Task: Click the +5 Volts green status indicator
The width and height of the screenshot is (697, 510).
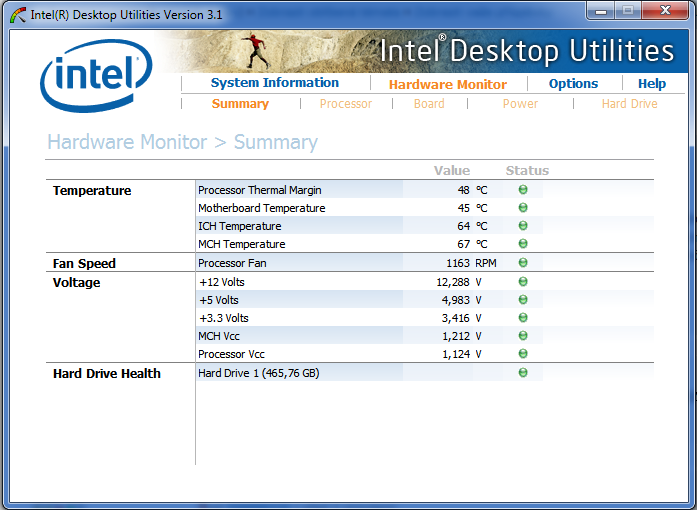Action: pos(523,300)
